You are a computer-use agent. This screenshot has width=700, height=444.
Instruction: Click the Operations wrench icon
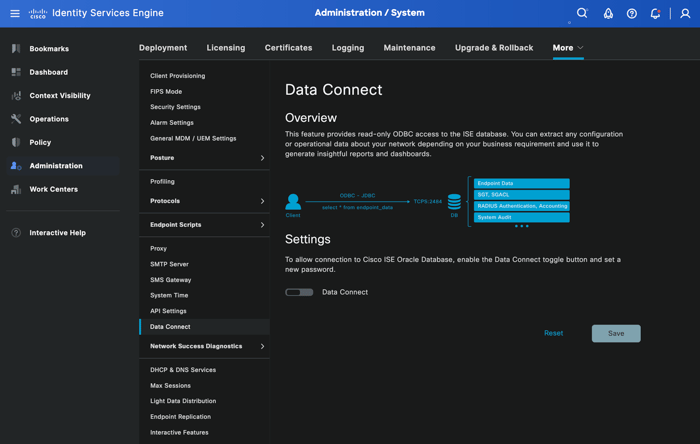[16, 119]
